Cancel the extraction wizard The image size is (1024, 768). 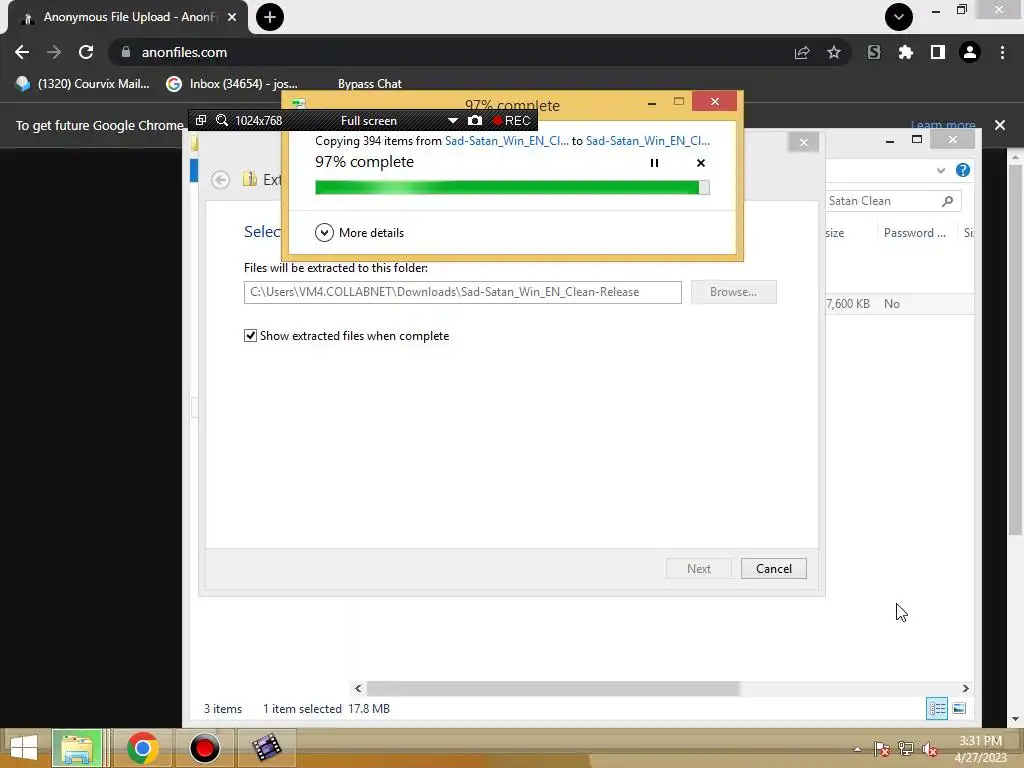pos(774,569)
